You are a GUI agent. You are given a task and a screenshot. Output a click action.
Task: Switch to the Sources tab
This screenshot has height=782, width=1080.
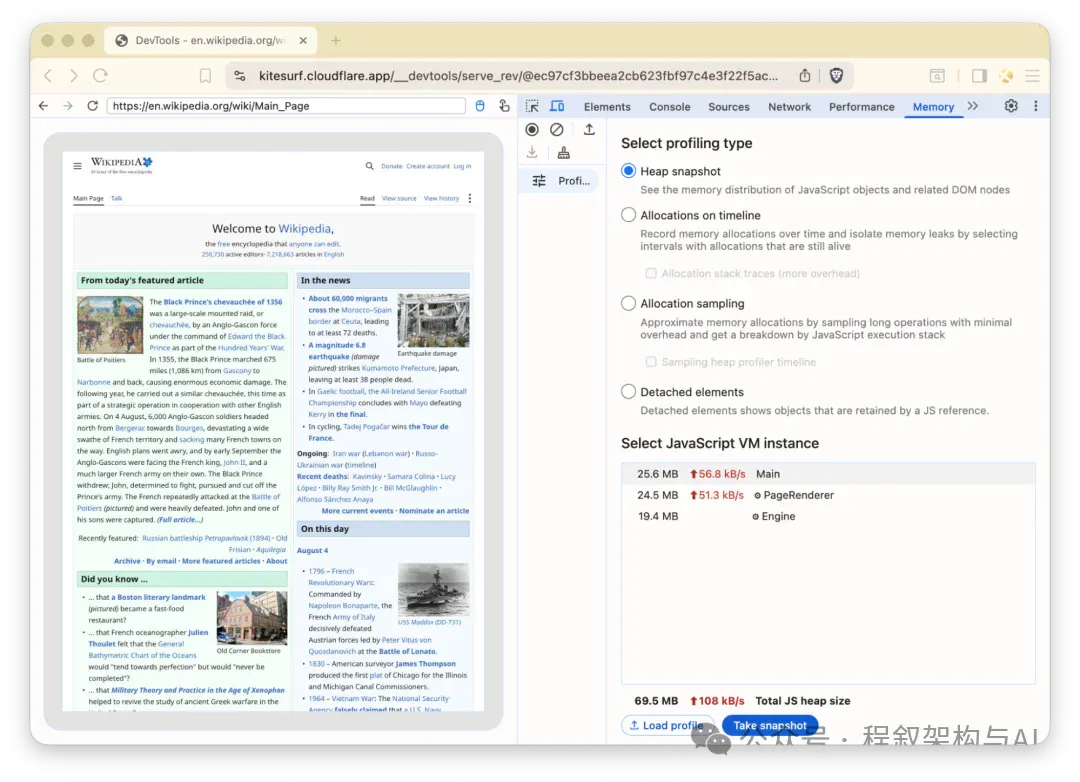729,107
